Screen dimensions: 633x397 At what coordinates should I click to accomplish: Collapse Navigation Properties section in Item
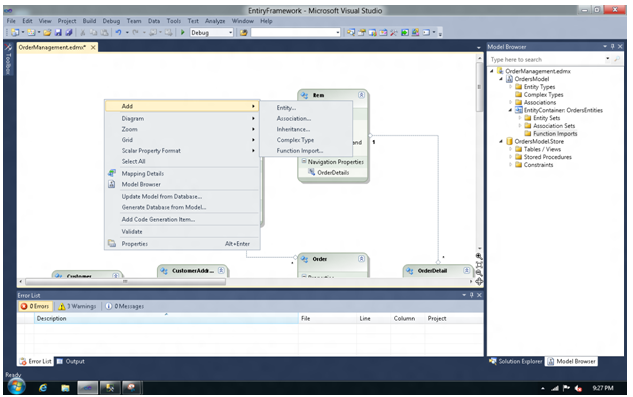(304, 161)
